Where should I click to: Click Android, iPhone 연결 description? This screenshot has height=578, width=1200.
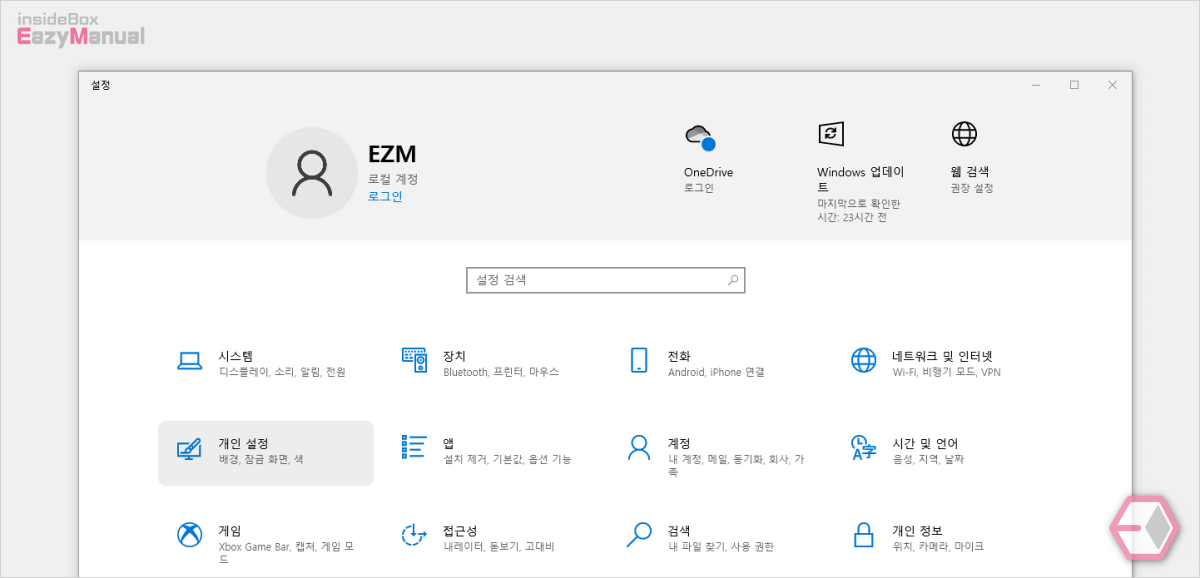pyautogui.click(x=716, y=372)
